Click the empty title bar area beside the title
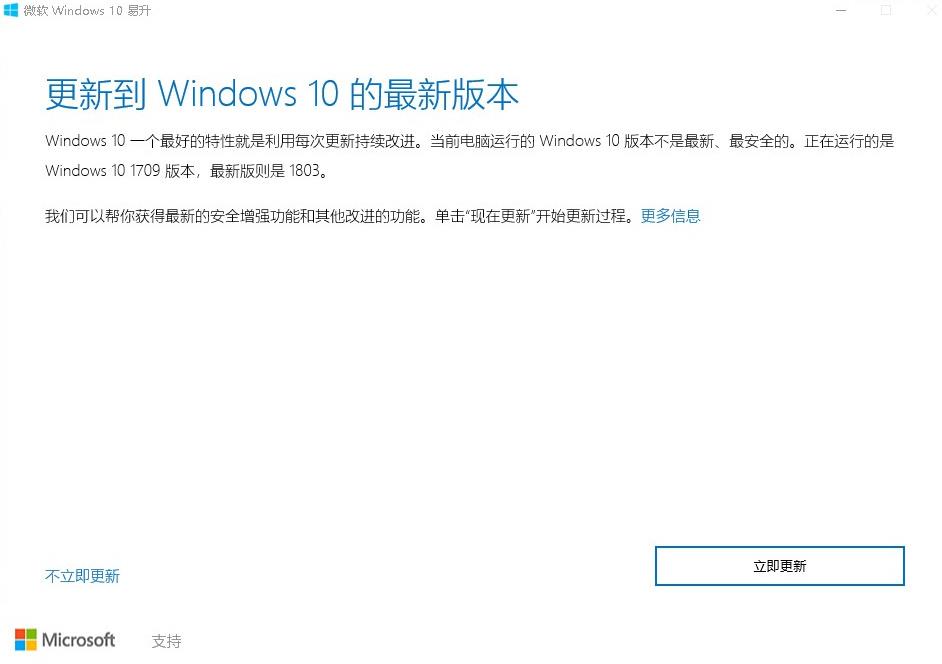 coord(481,10)
